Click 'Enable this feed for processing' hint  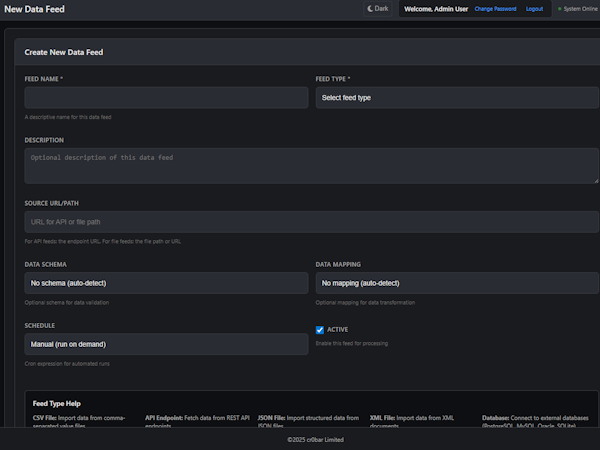352,343
